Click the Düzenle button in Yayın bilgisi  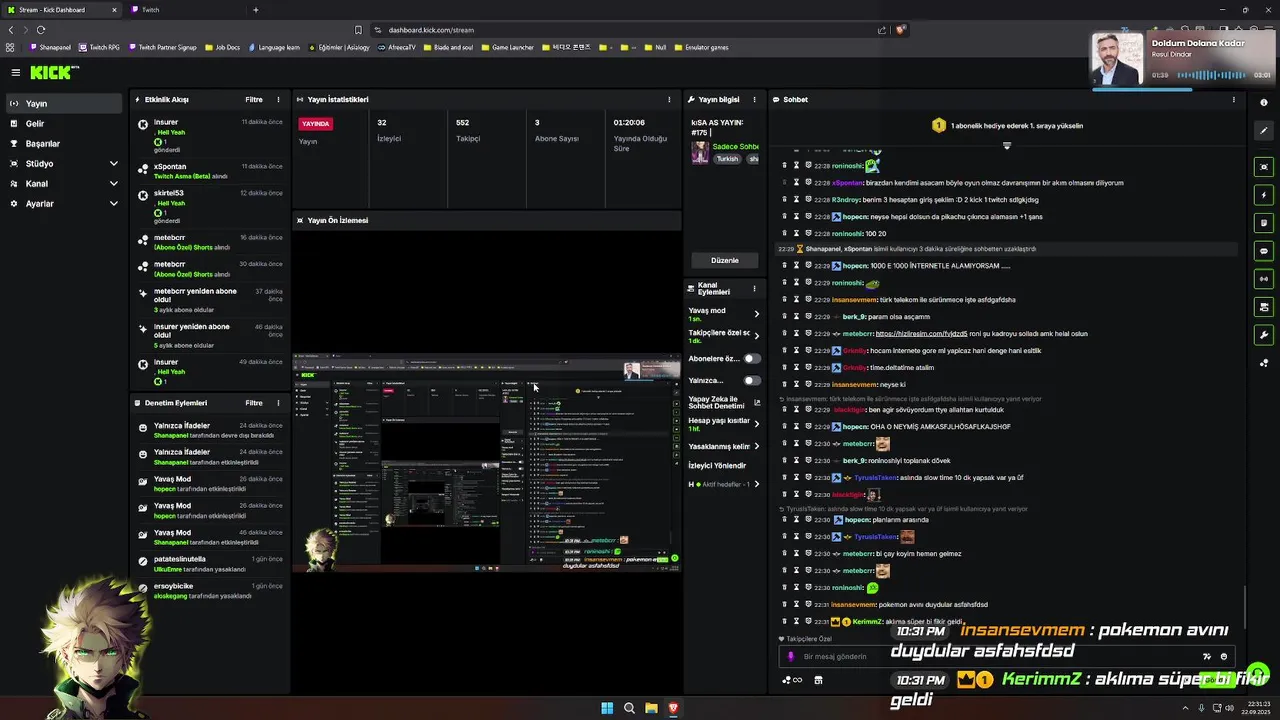[724, 260]
